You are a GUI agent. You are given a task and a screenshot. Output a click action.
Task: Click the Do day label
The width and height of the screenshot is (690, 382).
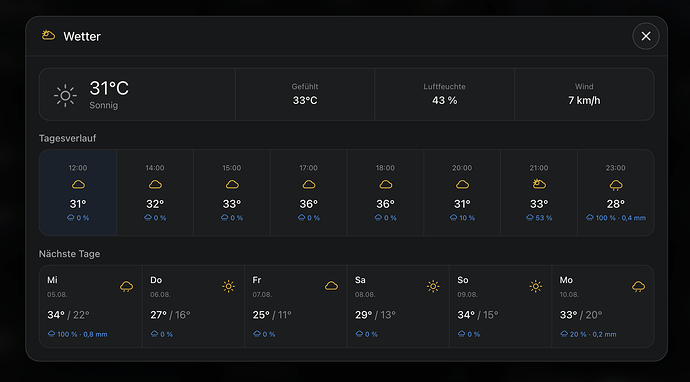pos(156,280)
